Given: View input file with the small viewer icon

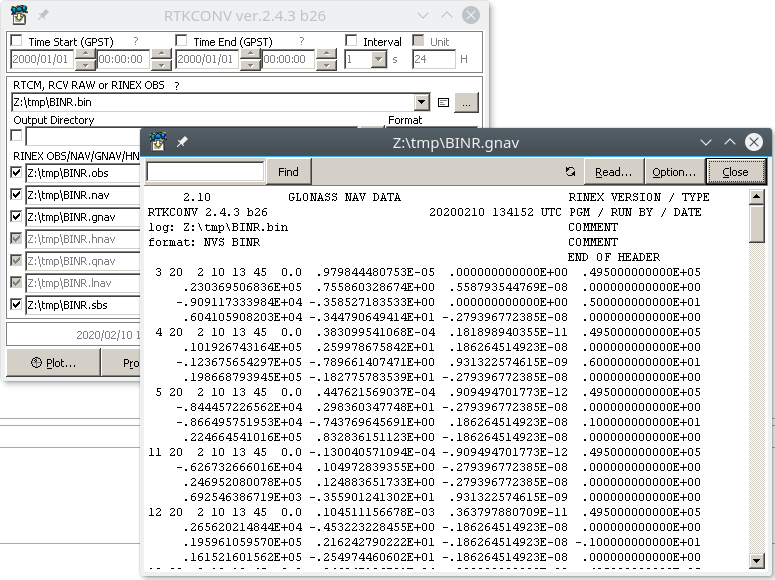Looking at the screenshot, I should coord(443,102).
